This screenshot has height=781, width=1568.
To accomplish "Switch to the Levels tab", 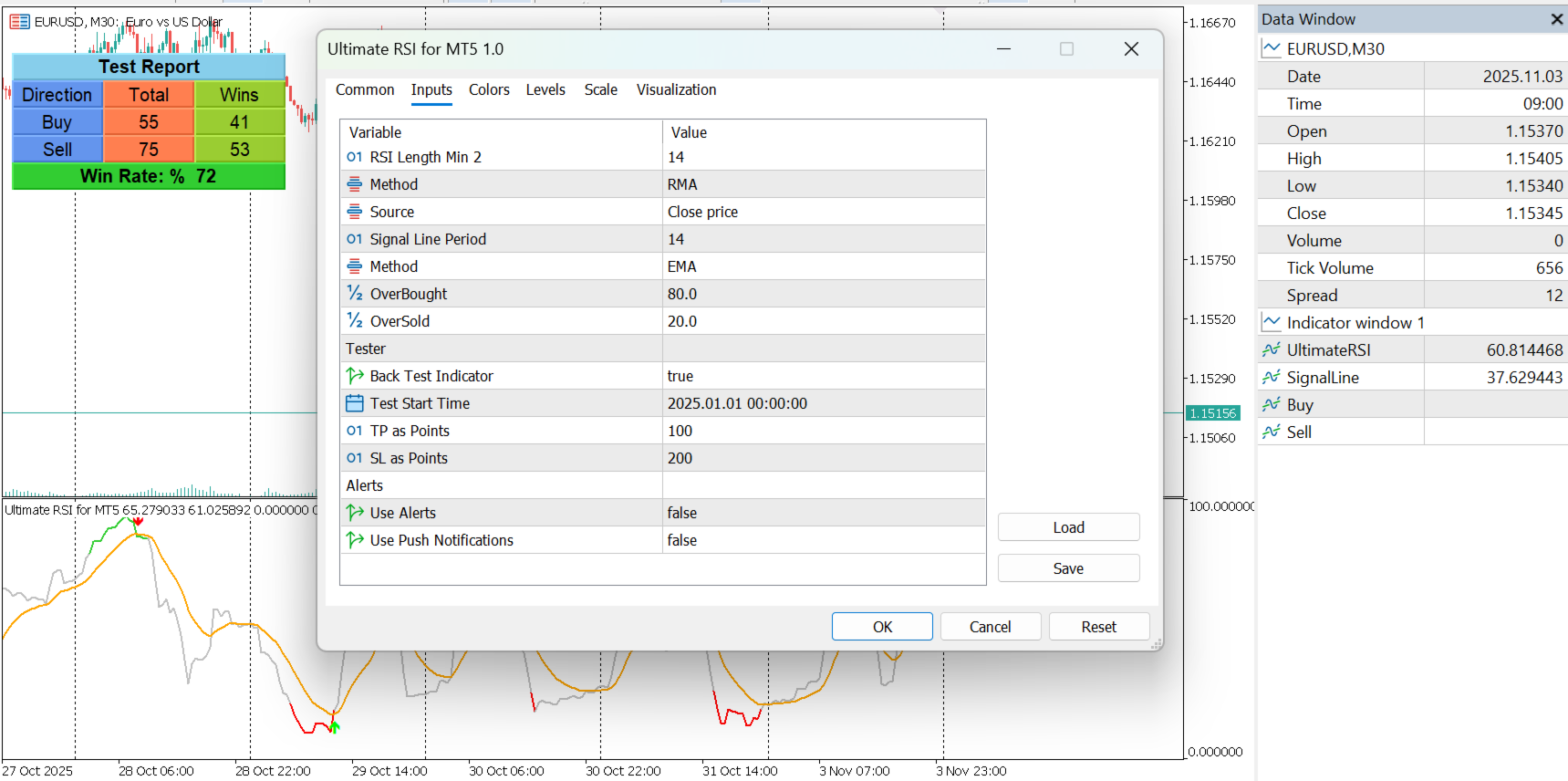I will point(545,89).
